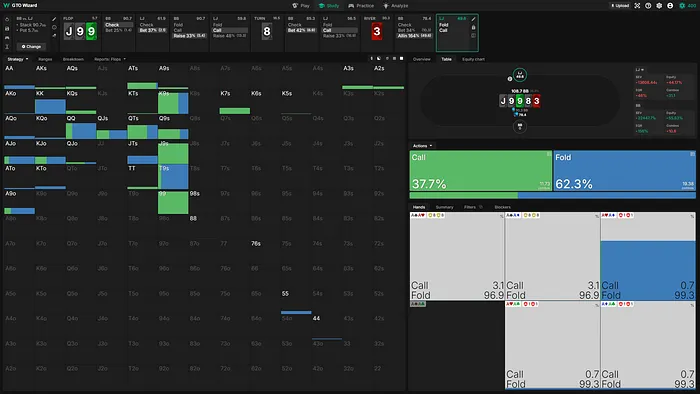Image resolution: width=700 pixels, height=394 pixels.
Task: Click the blue Fold 62.3% action box
Action: (x=625, y=171)
